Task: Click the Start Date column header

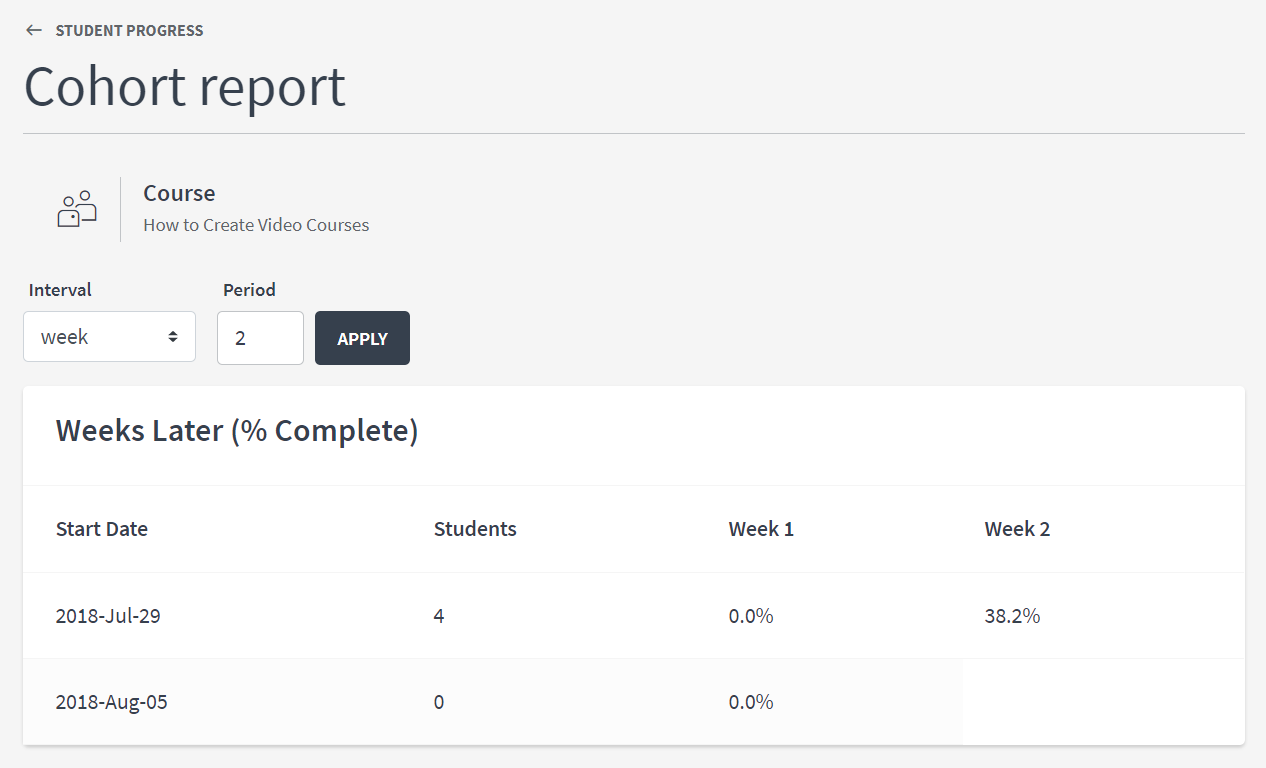Action: [x=102, y=529]
